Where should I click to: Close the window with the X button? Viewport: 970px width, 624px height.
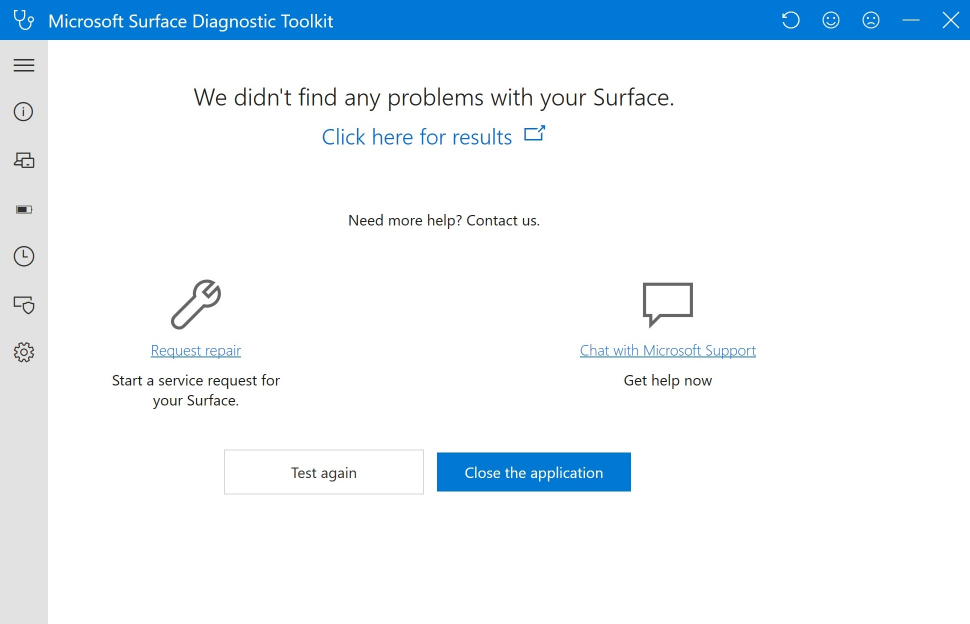[x=951, y=20]
